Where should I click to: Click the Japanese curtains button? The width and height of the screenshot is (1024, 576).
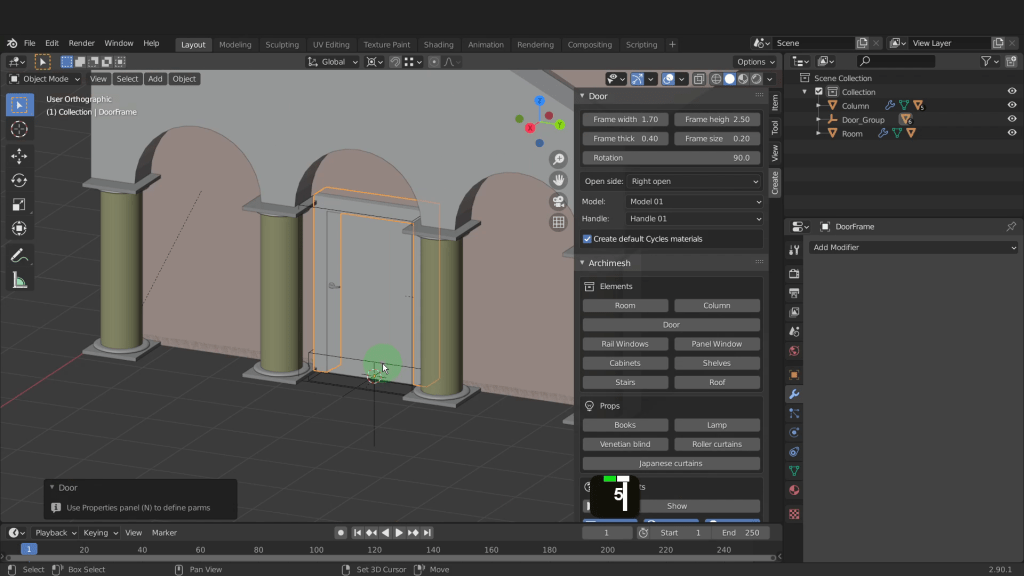[671, 463]
